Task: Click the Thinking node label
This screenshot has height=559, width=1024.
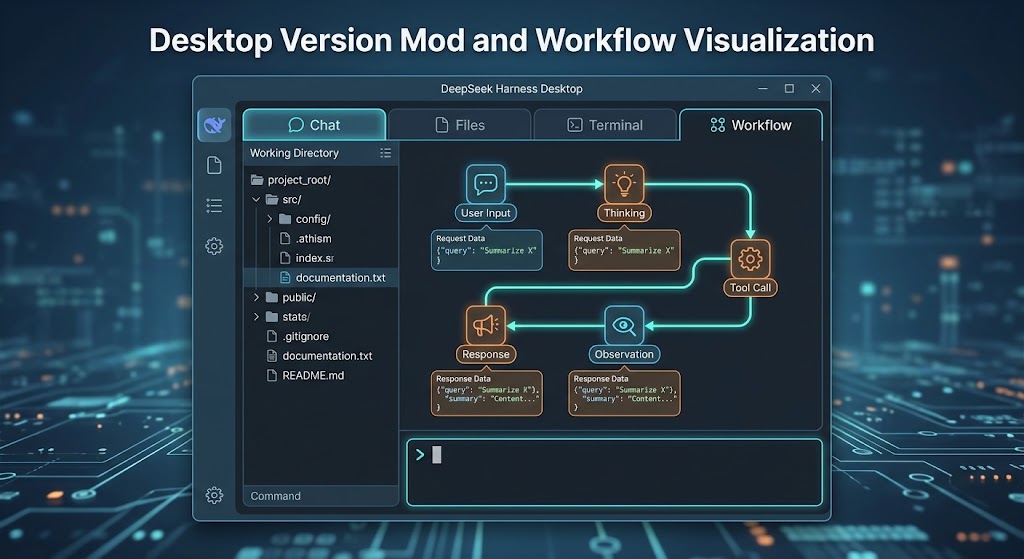Action: [x=624, y=213]
